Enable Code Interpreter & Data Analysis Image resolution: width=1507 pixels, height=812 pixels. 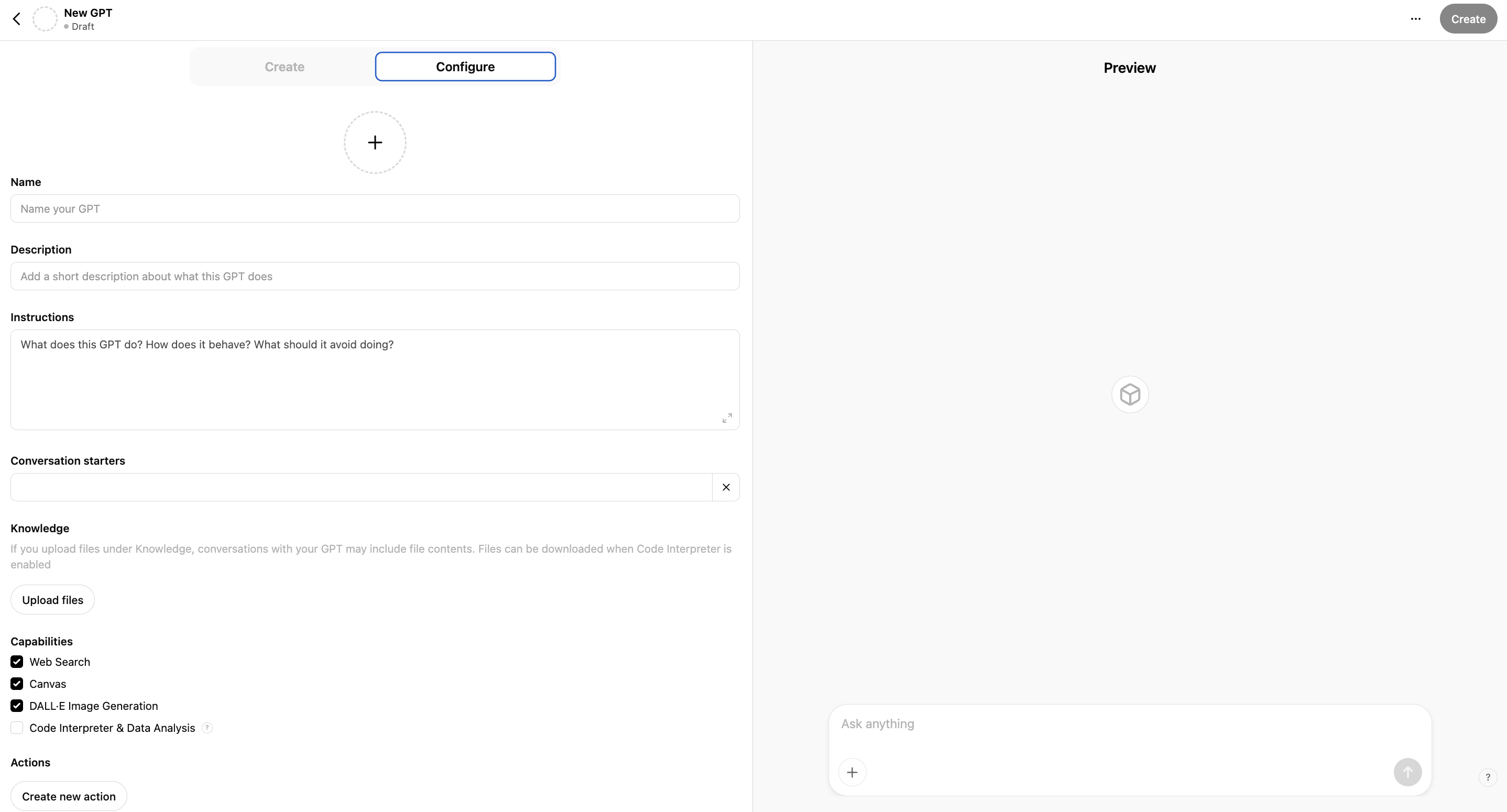pos(16,727)
